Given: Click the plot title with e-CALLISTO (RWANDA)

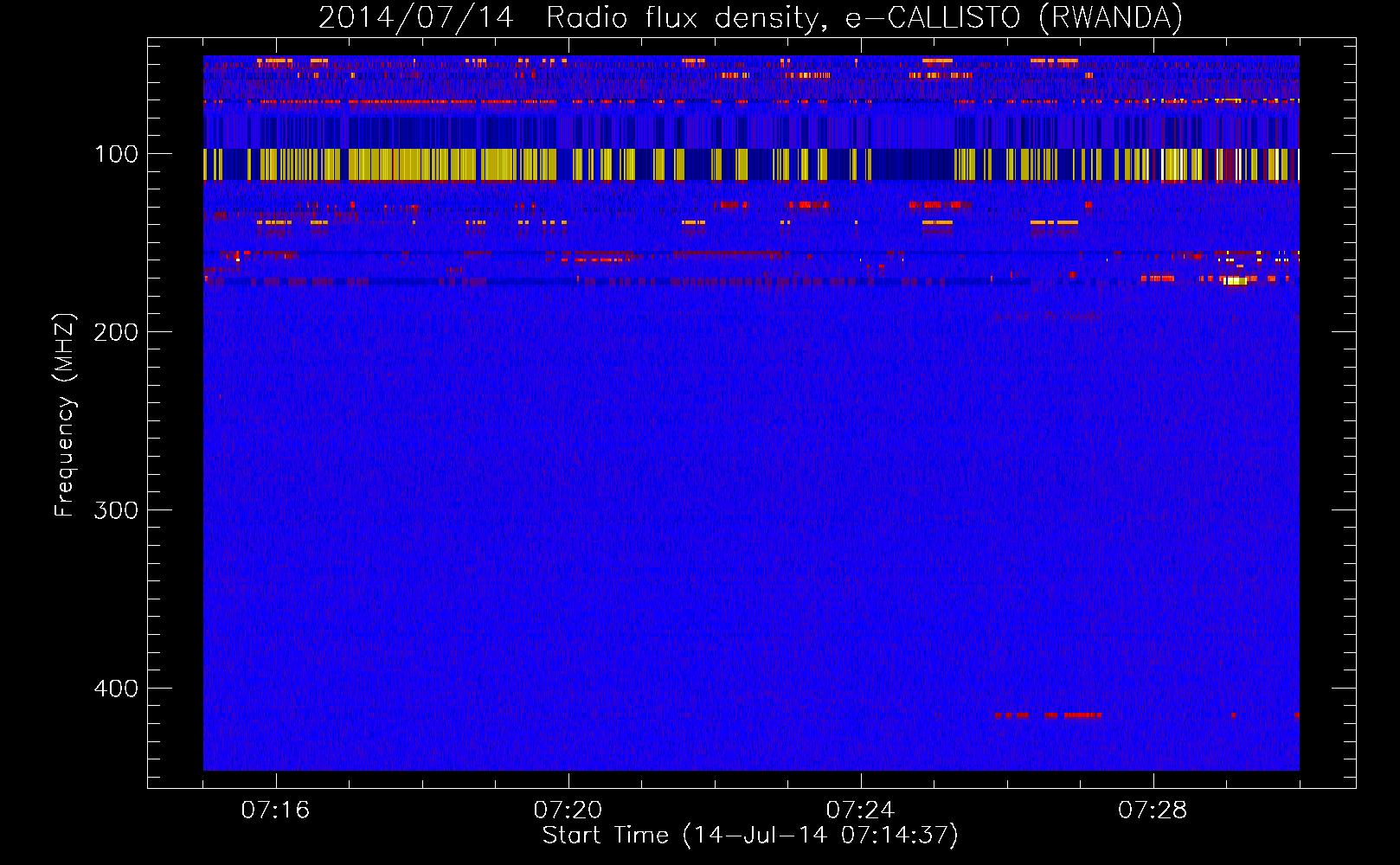Looking at the screenshot, I should tap(750, 17).
